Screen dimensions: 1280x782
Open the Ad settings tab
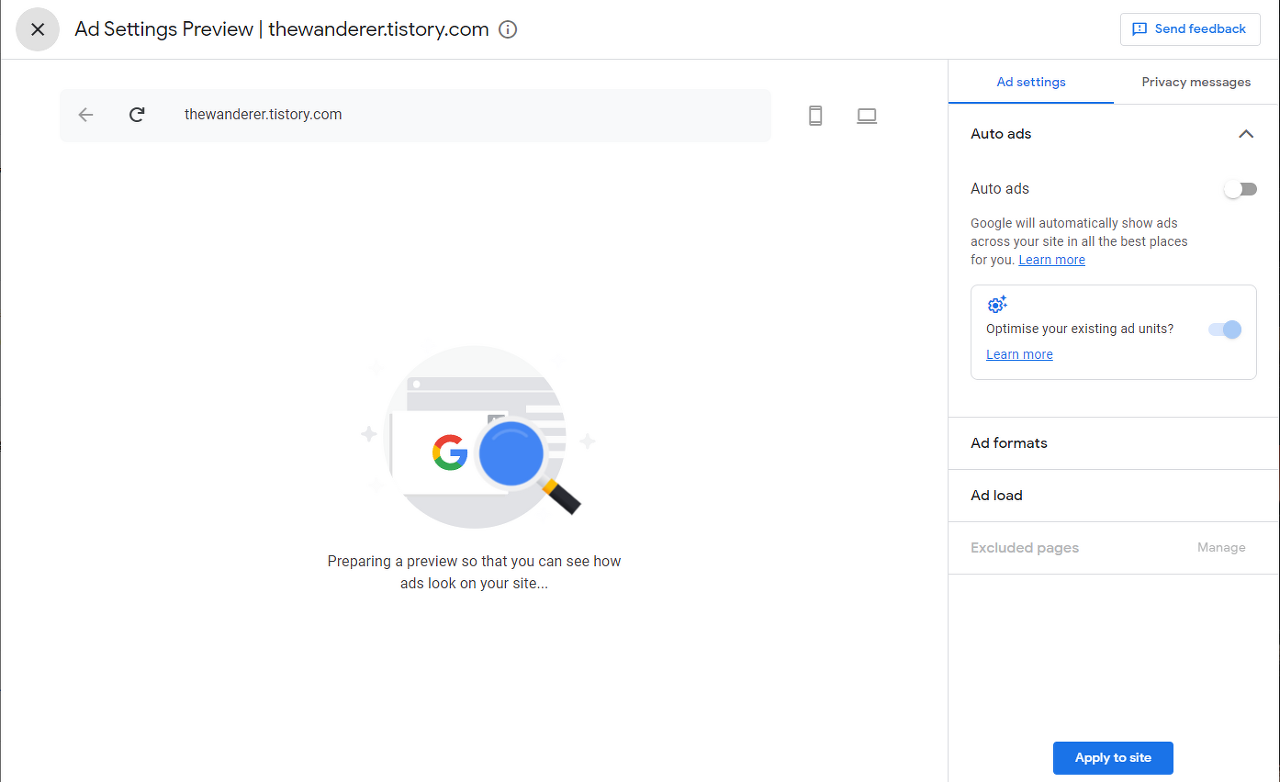pos(1031,82)
